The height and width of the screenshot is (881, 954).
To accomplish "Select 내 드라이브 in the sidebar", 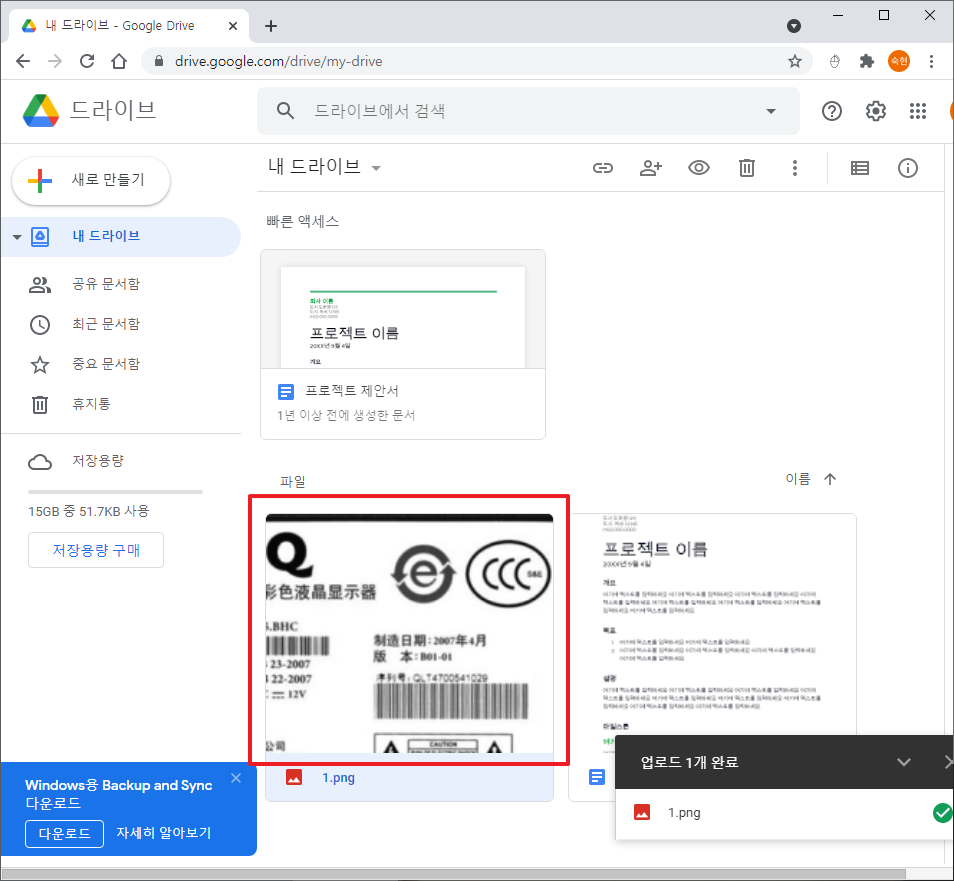I will [121, 237].
